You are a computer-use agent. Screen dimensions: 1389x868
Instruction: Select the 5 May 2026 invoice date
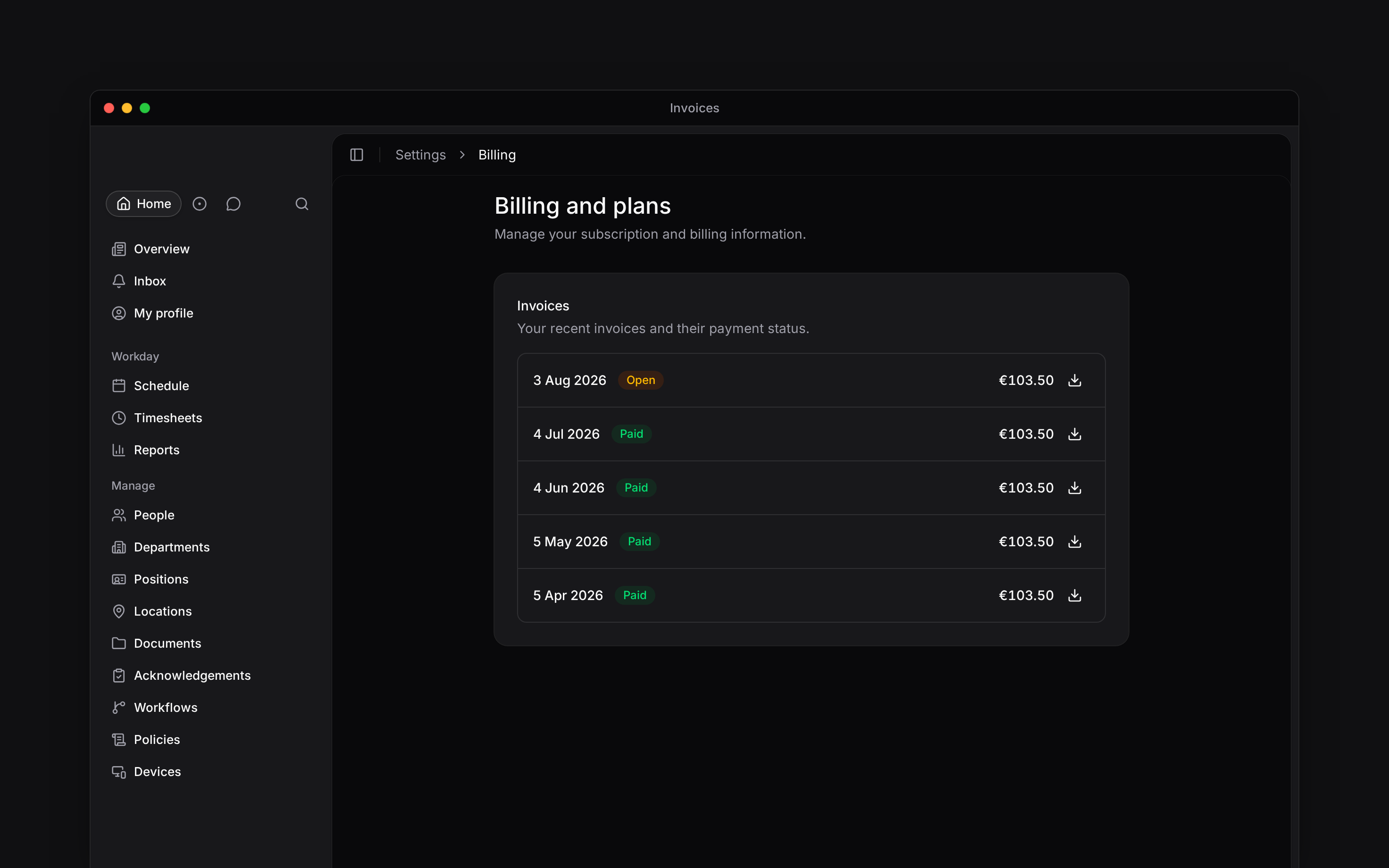(570, 542)
